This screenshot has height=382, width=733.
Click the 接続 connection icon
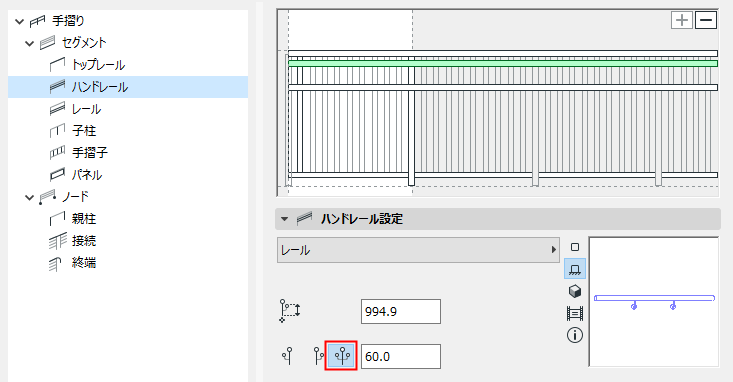57,241
